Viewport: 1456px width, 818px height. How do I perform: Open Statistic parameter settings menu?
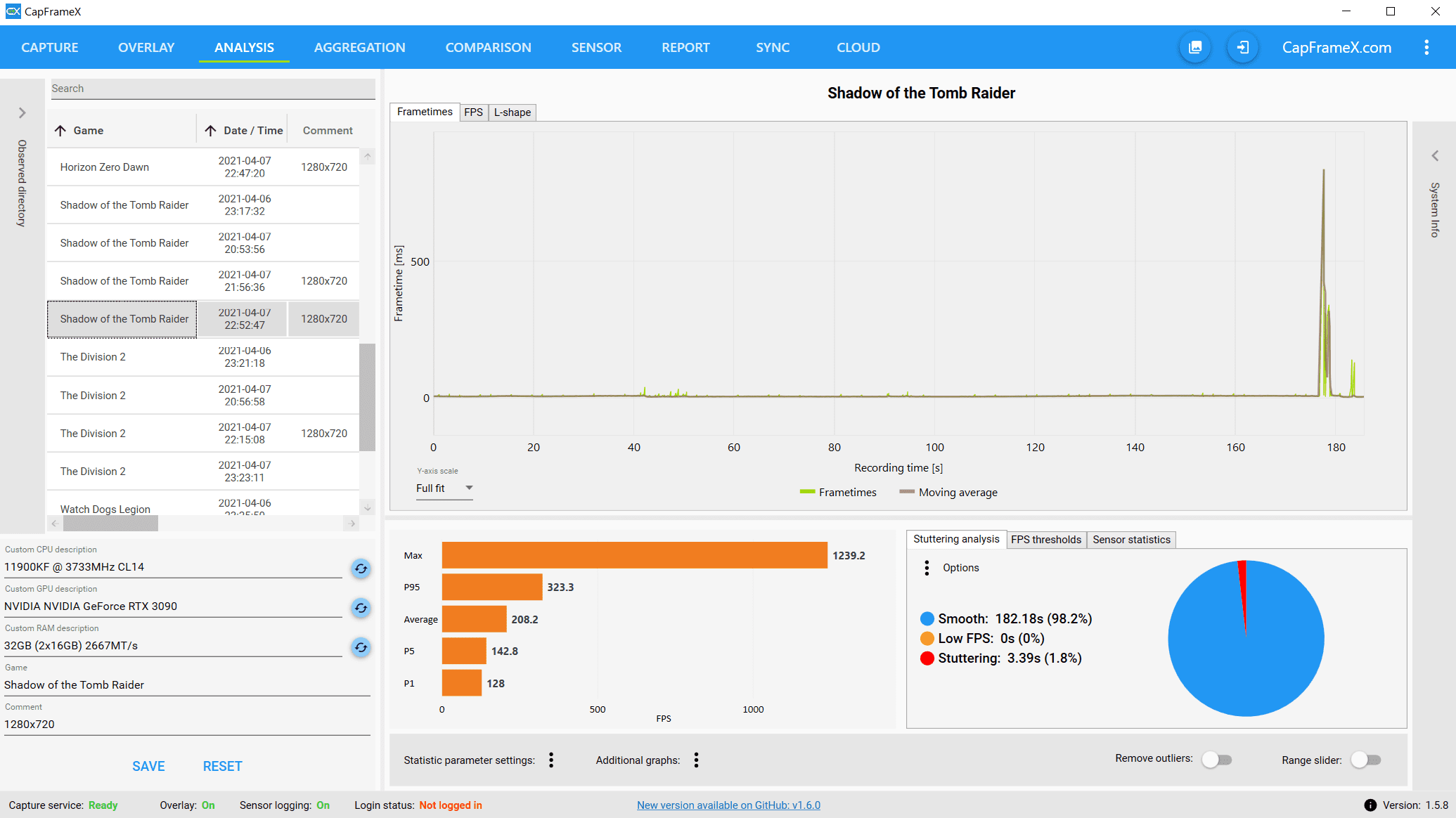551,760
